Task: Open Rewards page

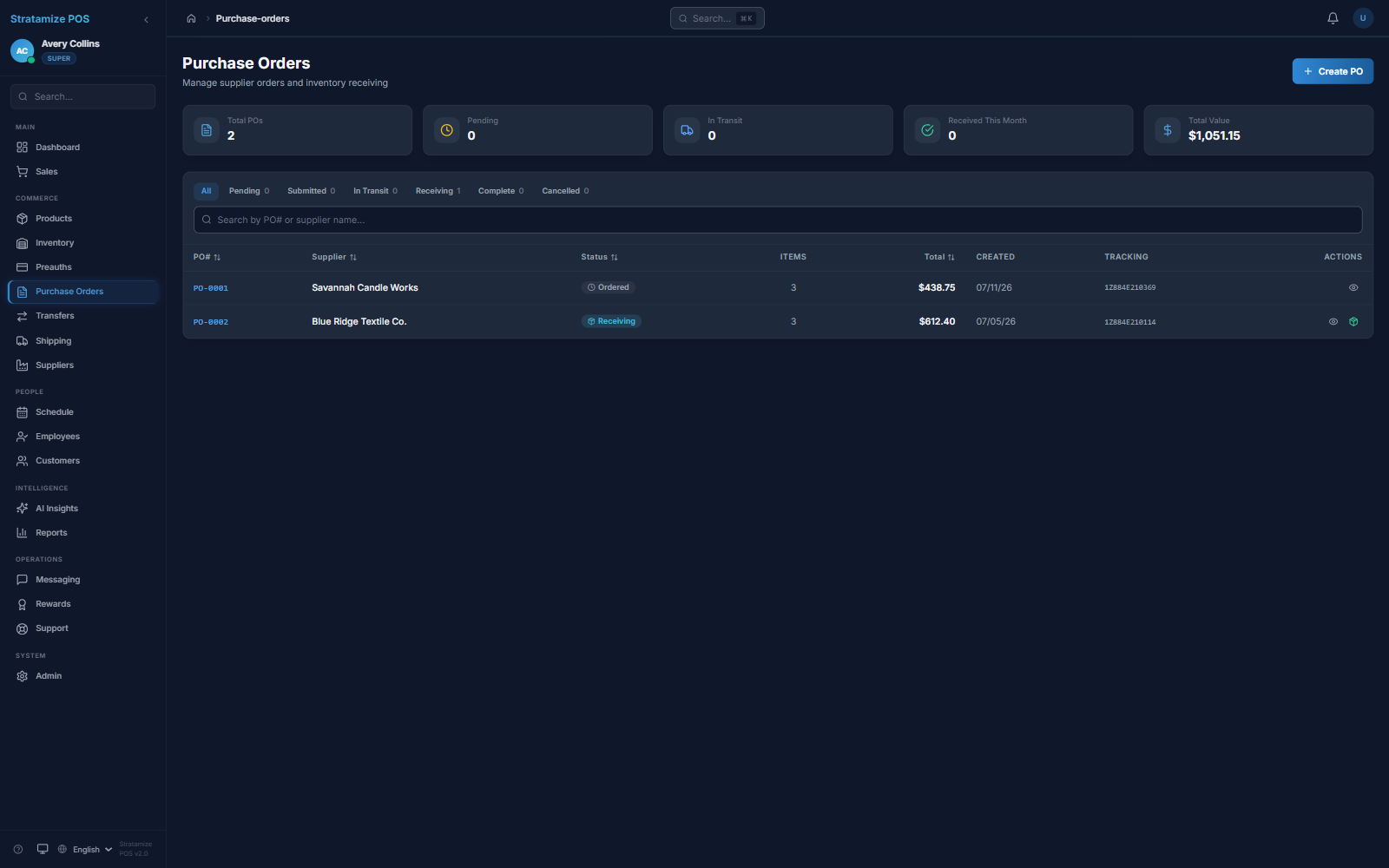Action: coord(82,604)
